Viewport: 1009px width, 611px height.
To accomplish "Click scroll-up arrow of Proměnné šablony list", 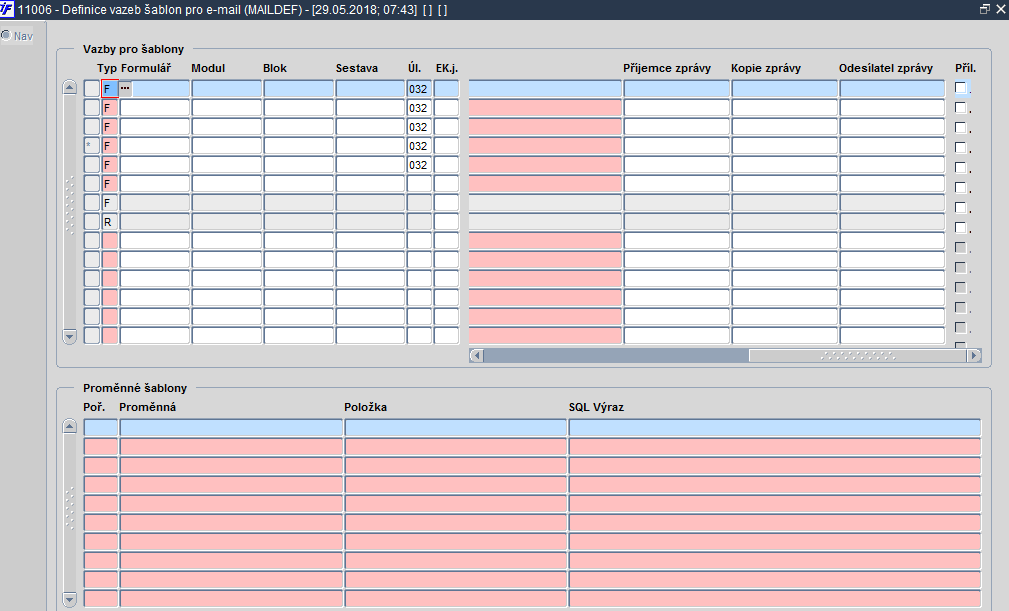I will [69, 426].
